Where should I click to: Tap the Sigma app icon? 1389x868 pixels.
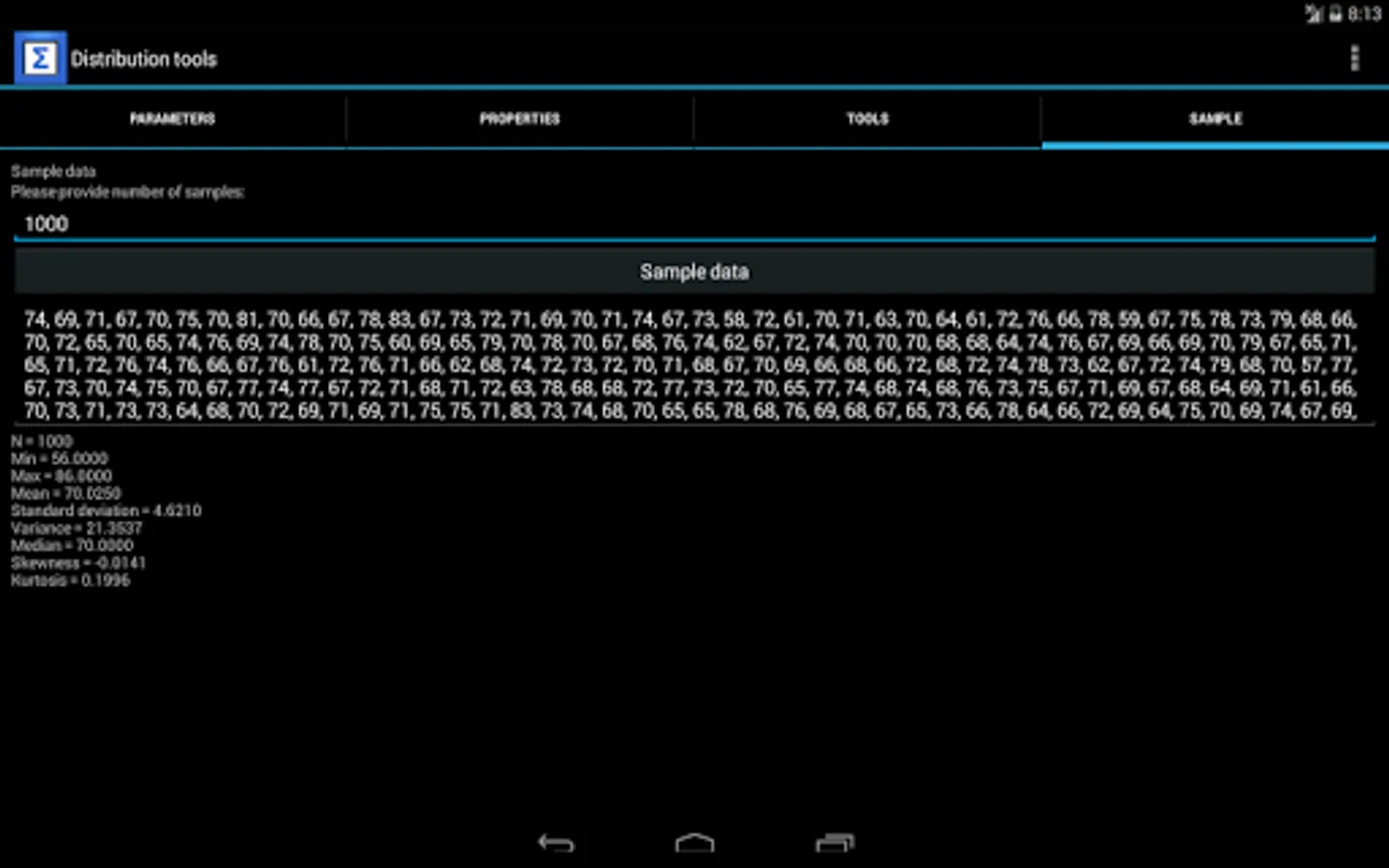40,58
